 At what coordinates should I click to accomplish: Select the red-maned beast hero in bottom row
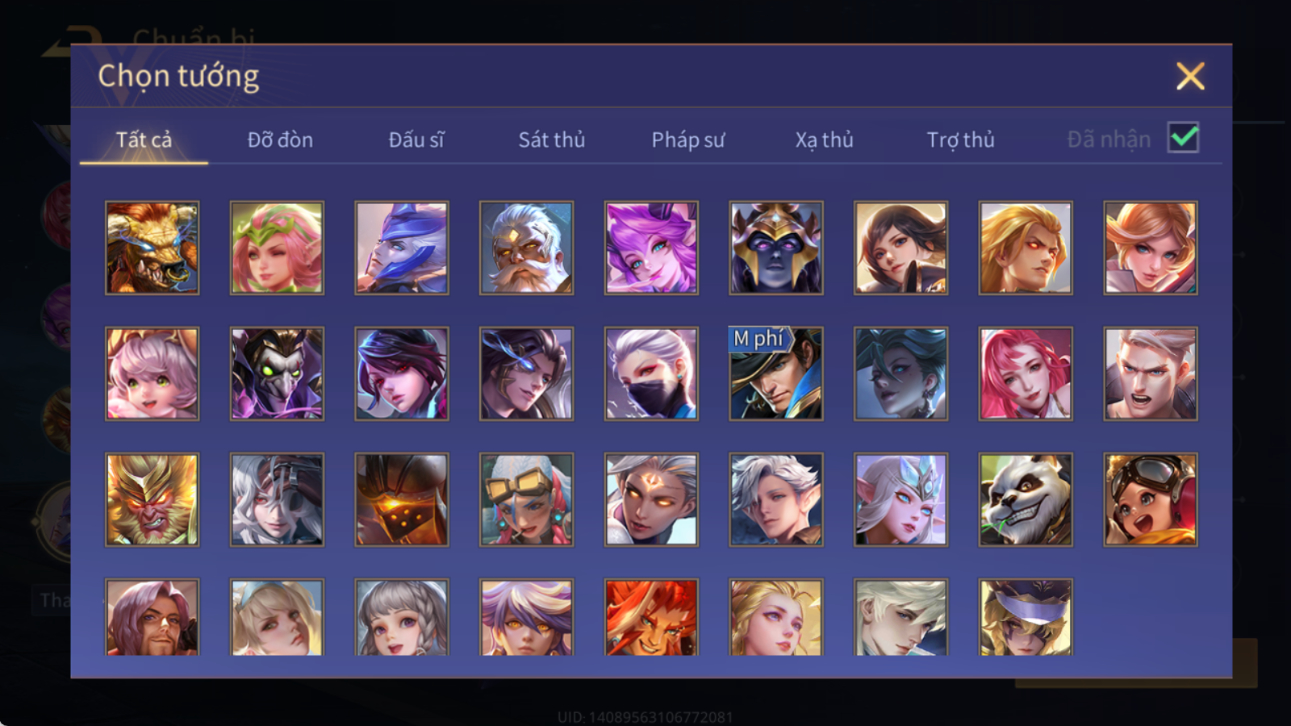coord(651,617)
